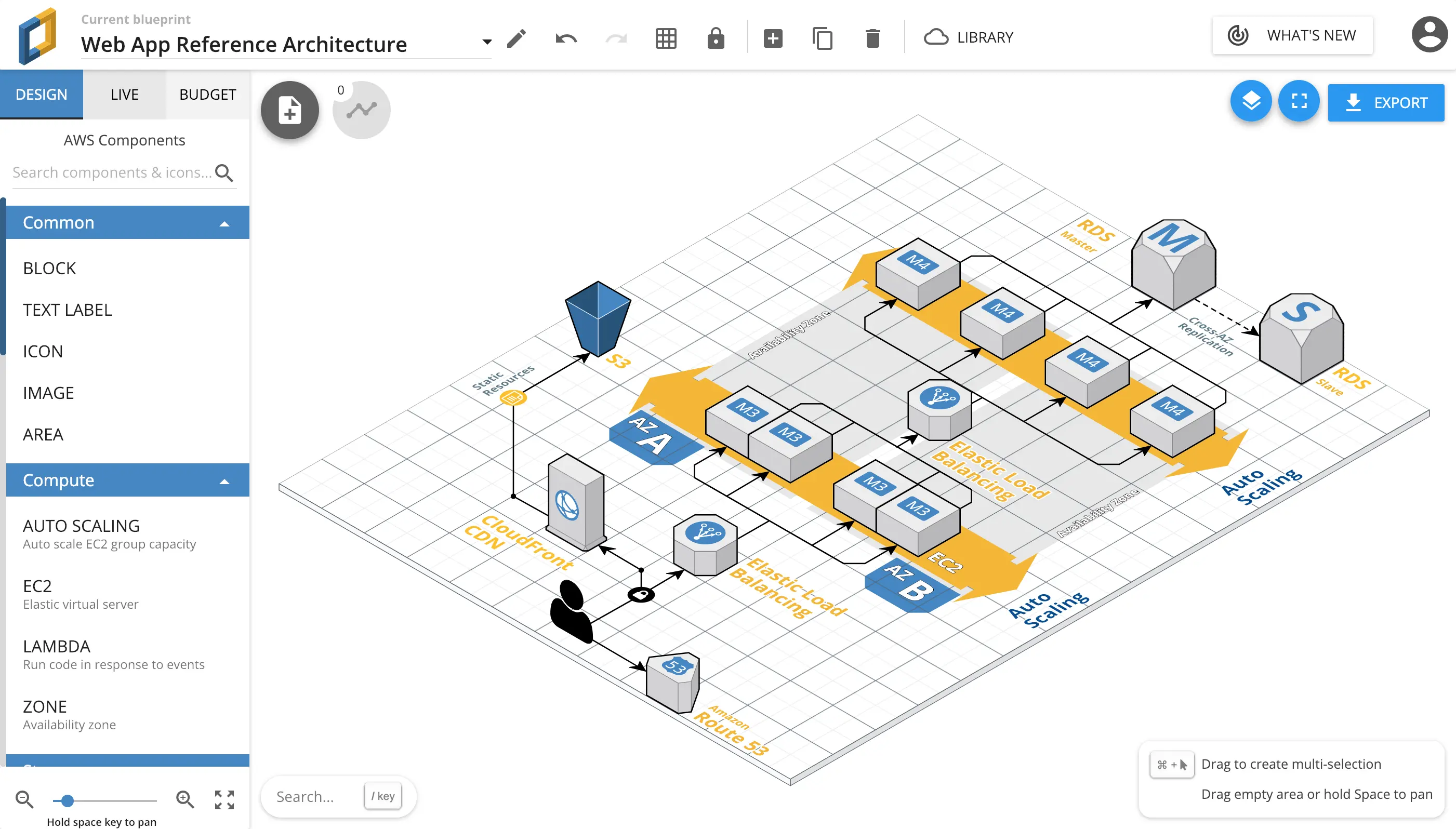Image resolution: width=1456 pixels, height=829 pixels.
Task: Click the zoom level slider handle
Action: point(67,800)
